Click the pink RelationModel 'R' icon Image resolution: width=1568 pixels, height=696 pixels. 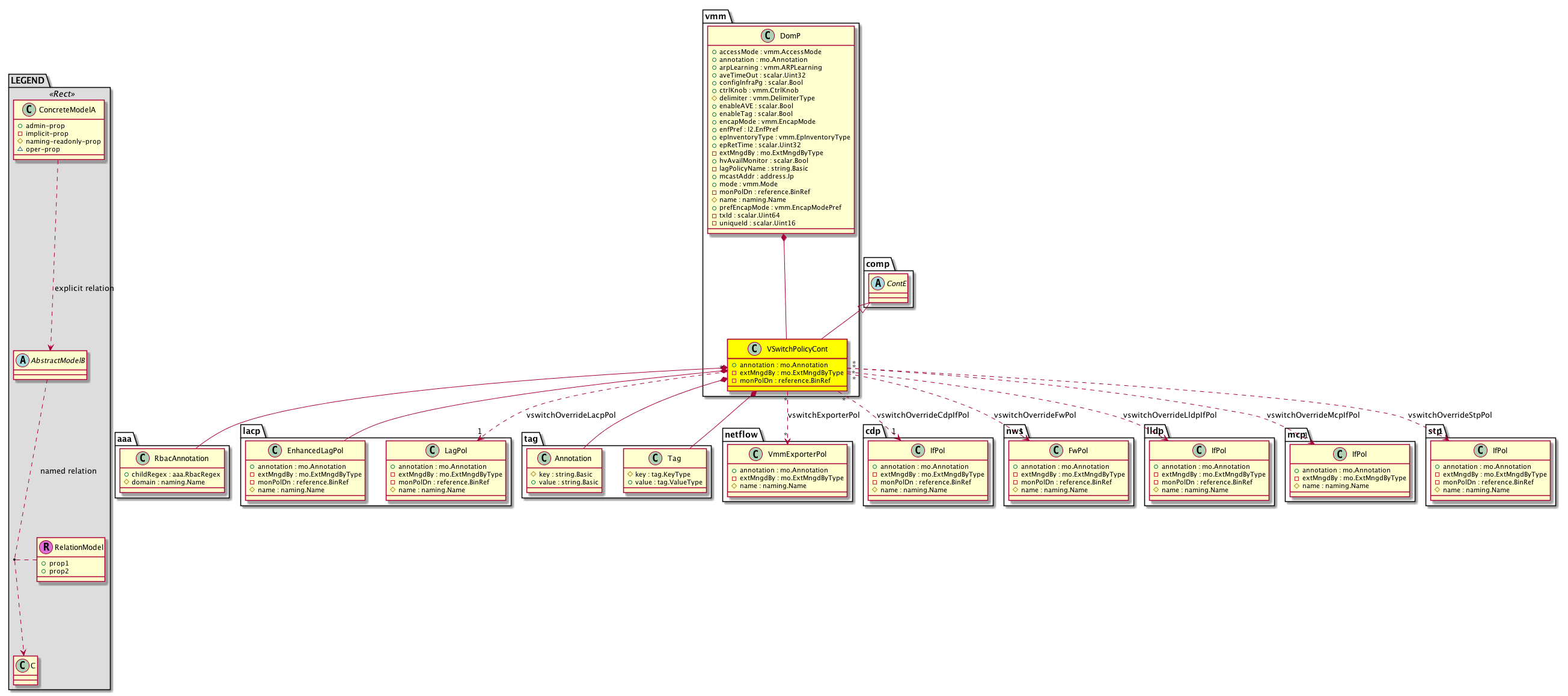pos(46,548)
